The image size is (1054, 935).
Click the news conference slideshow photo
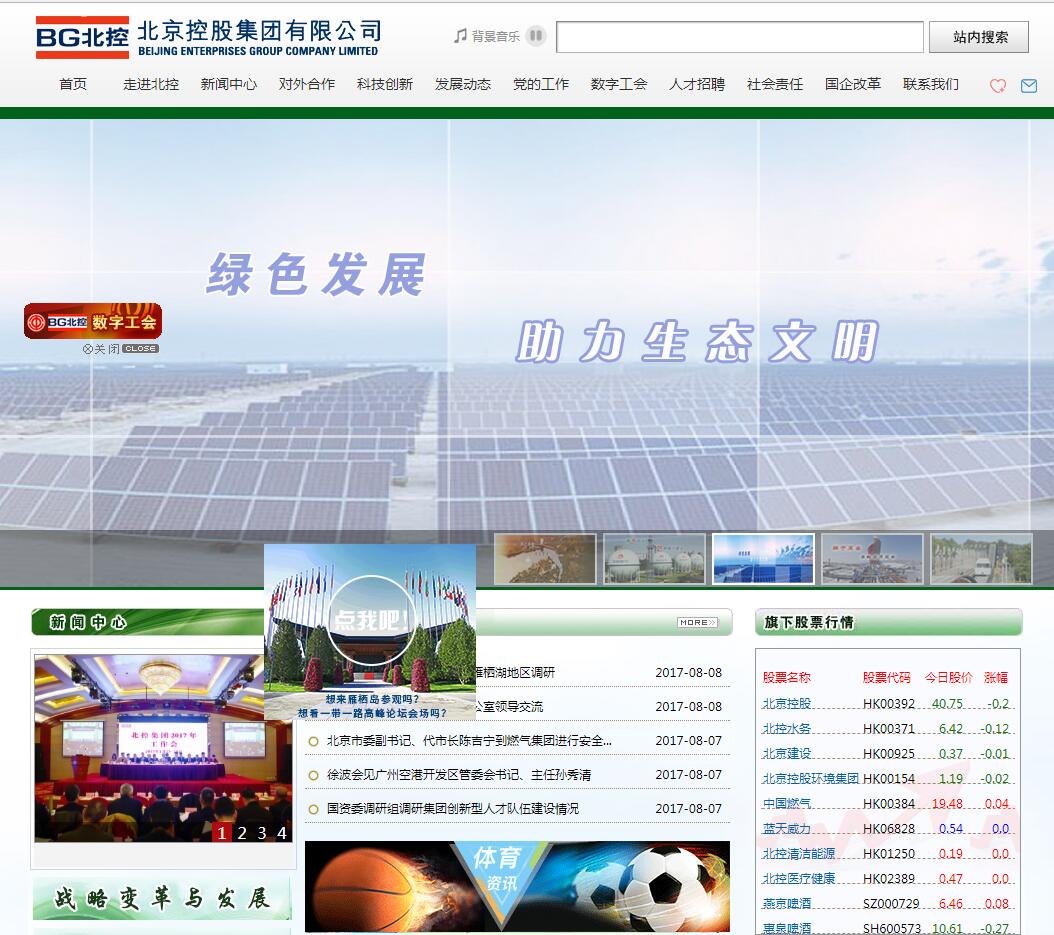(x=163, y=748)
